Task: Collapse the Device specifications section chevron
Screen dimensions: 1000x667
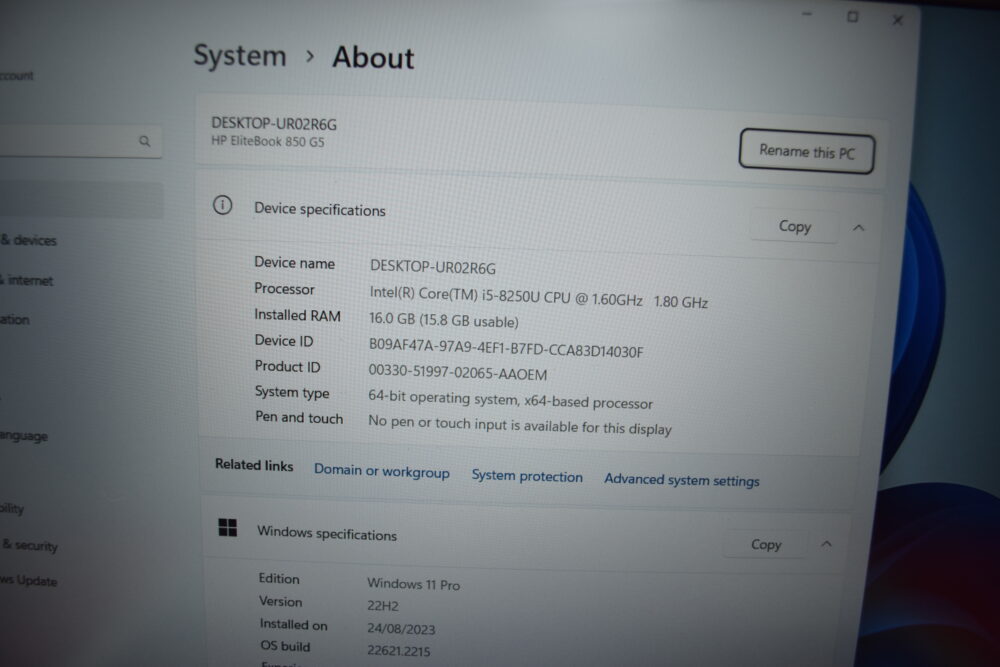Action: (858, 228)
